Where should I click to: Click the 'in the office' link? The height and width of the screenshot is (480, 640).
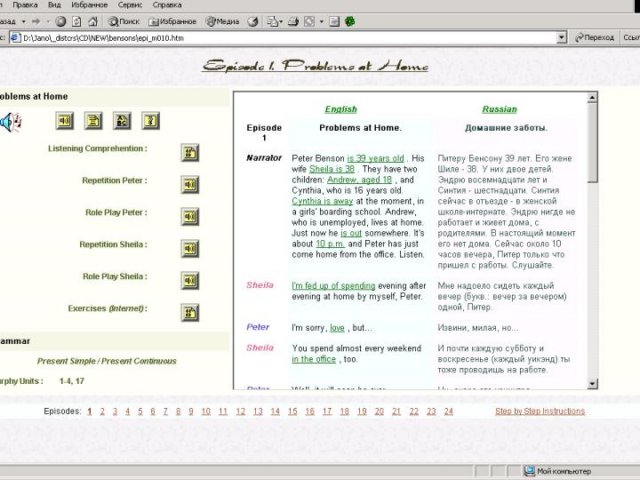(314, 359)
